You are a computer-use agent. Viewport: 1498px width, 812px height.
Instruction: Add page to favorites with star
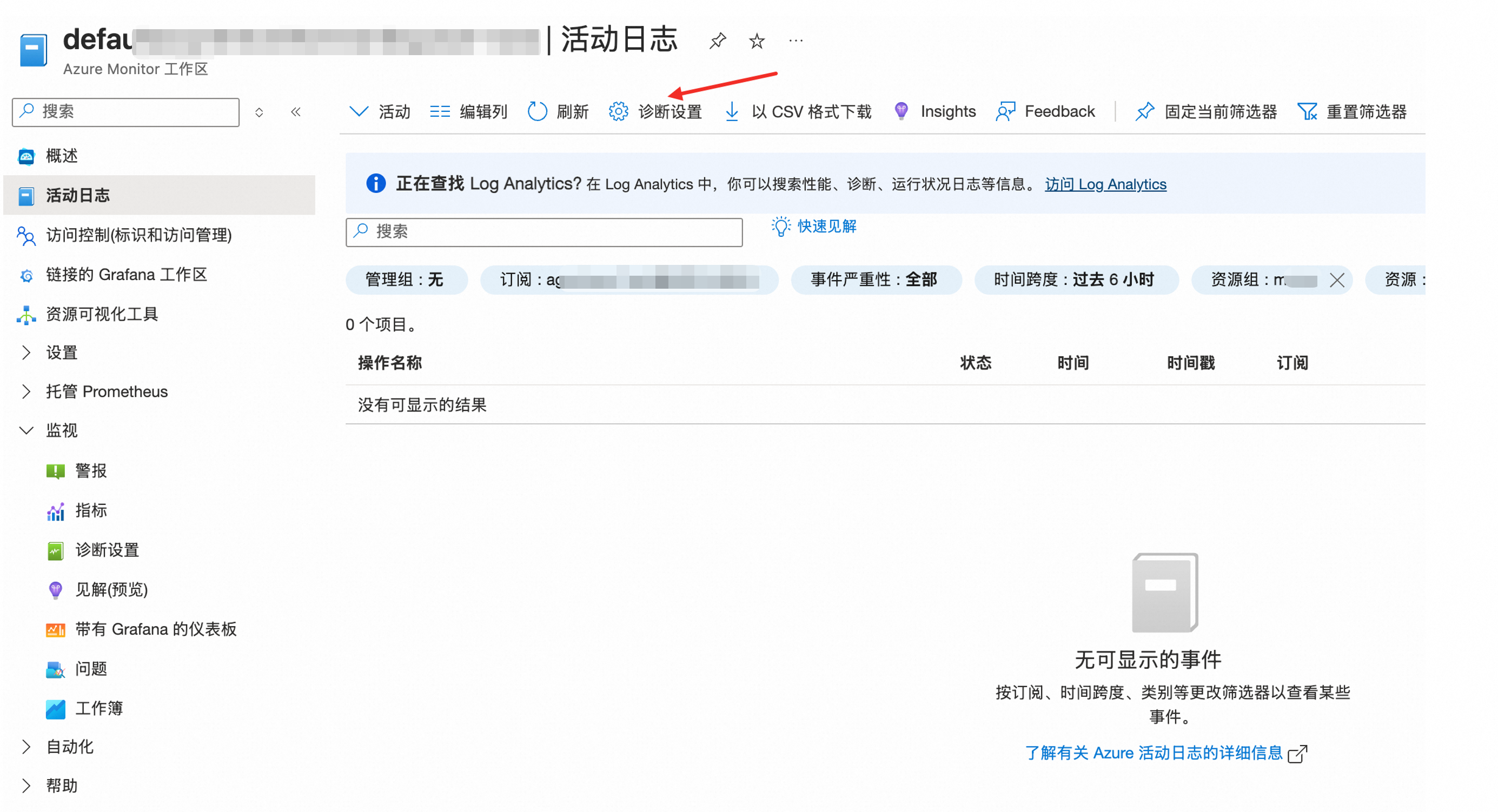click(x=757, y=41)
